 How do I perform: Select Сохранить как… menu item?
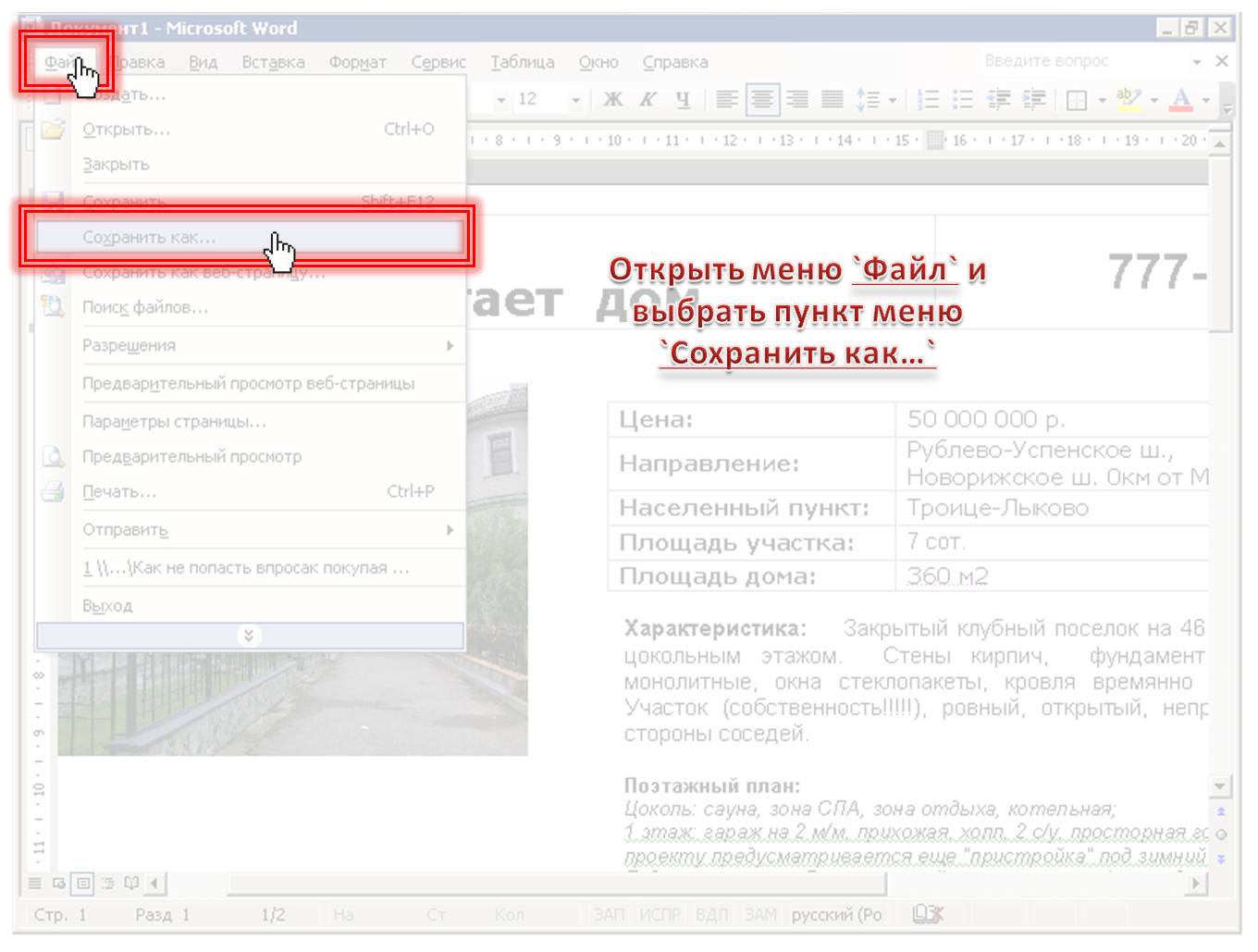(250, 237)
